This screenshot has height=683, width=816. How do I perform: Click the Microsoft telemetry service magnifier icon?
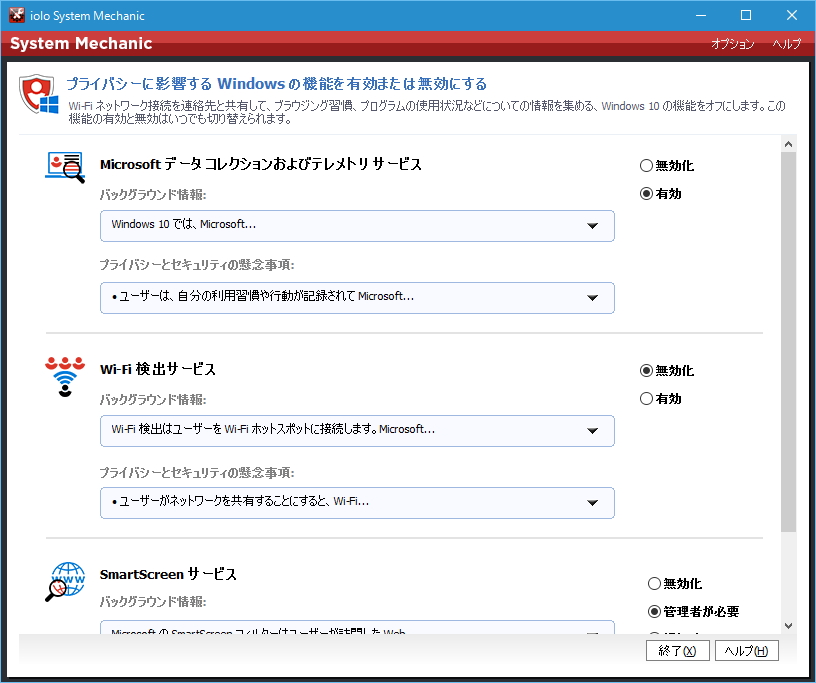(x=65, y=167)
